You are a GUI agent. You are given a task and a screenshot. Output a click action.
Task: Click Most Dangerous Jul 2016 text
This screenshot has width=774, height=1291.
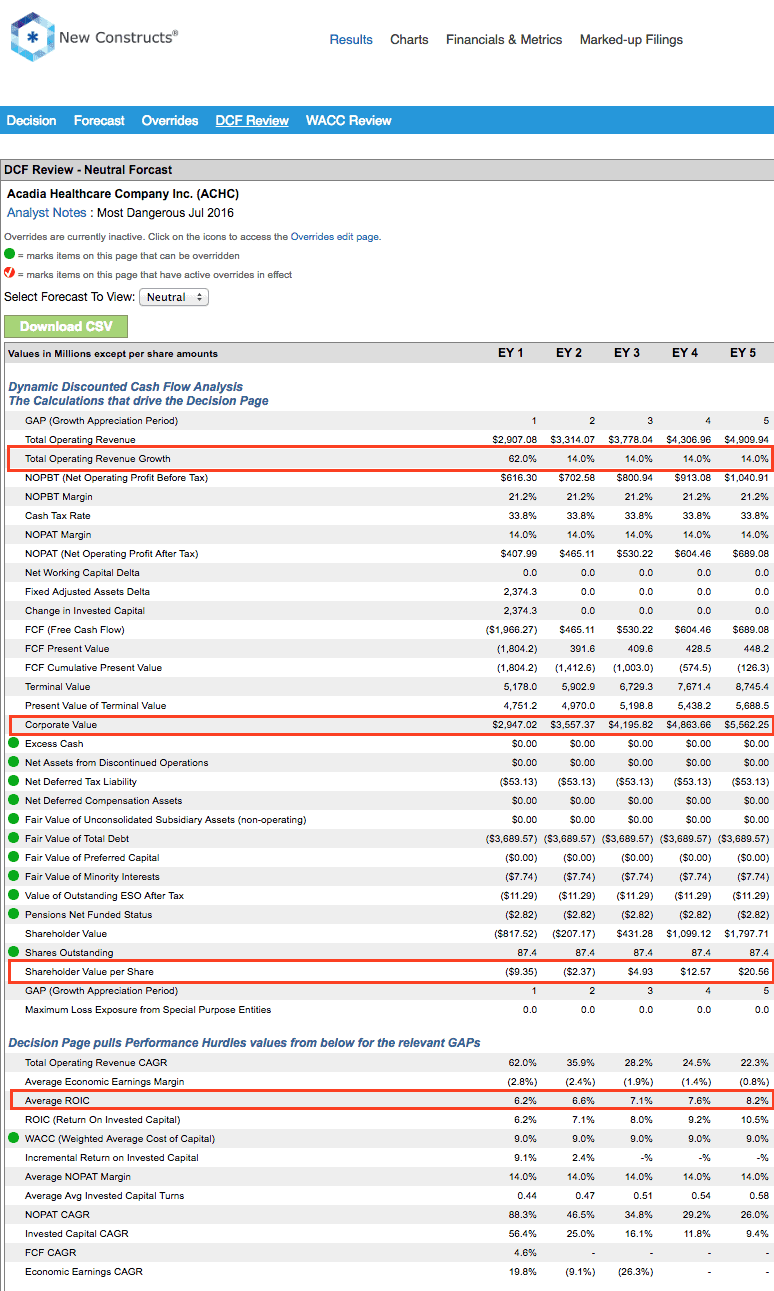tap(164, 213)
